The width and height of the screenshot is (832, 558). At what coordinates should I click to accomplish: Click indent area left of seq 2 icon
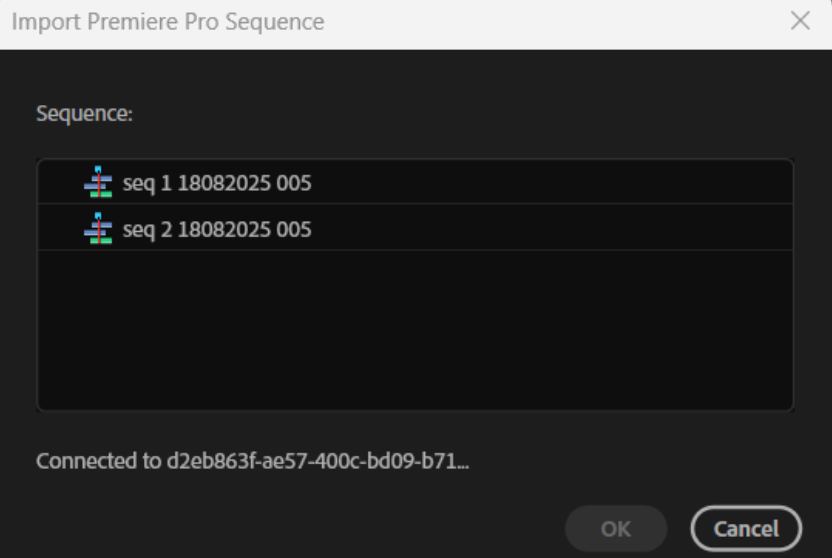(60, 228)
